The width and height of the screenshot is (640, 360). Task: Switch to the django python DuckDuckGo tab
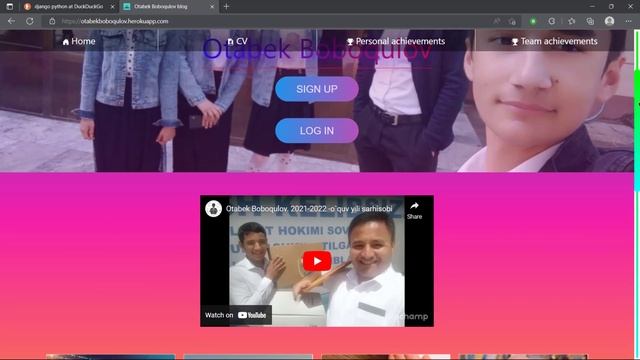point(69,7)
